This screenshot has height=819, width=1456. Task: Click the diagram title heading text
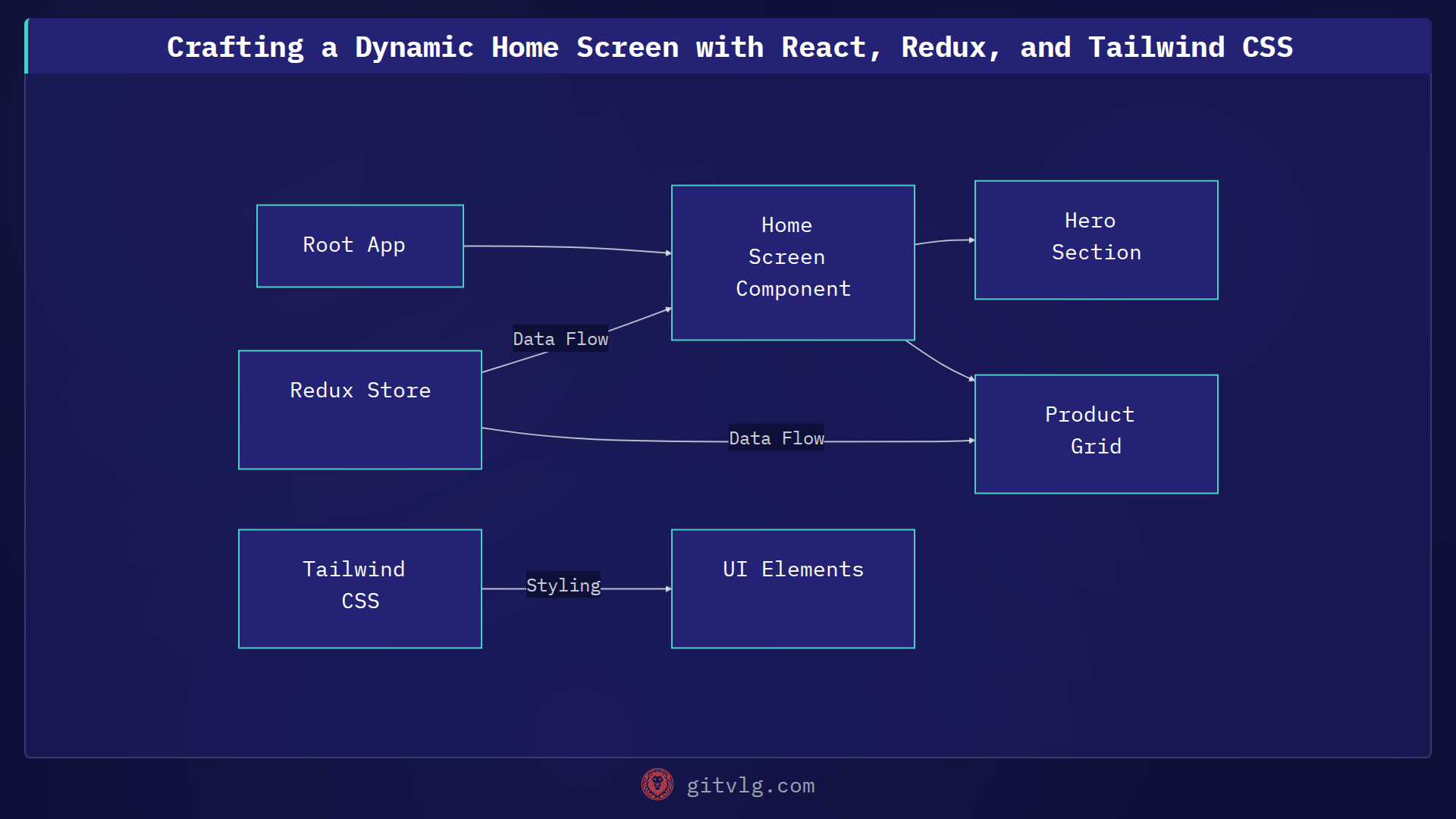[730, 47]
